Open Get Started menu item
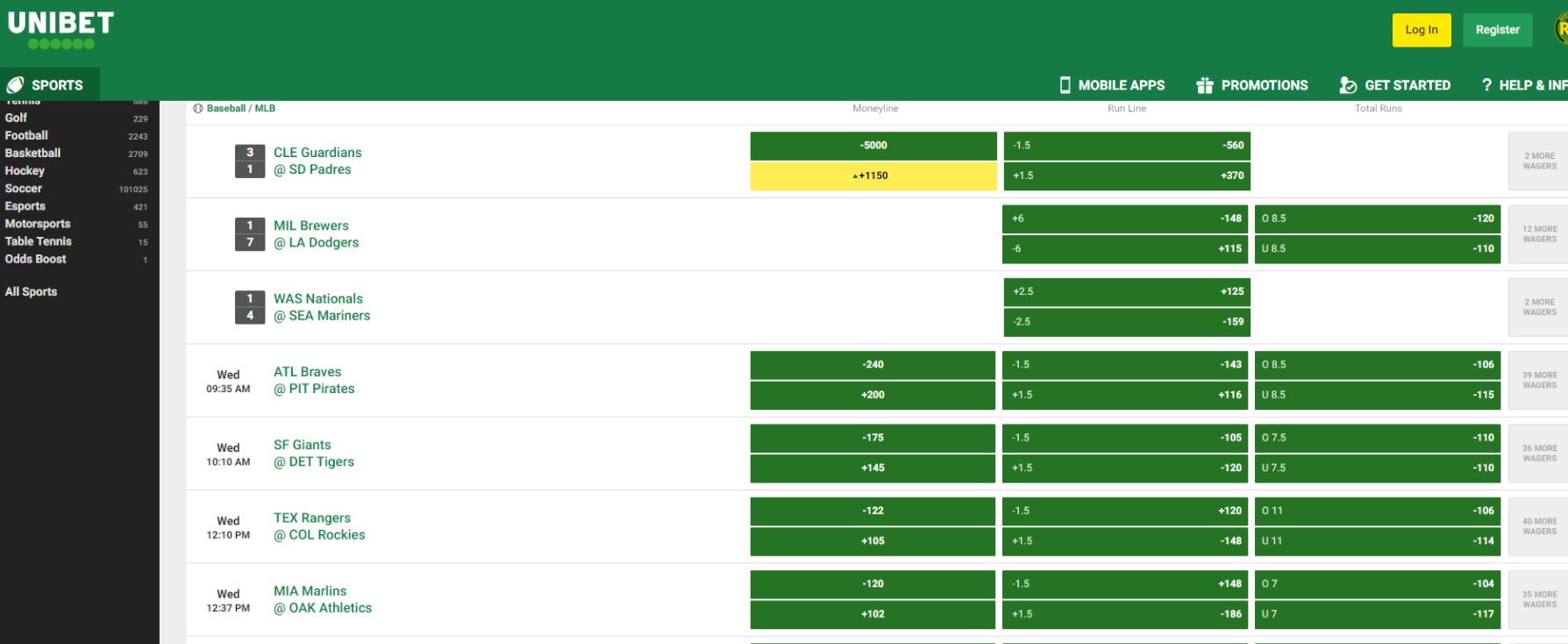The image size is (1568, 644). (x=1395, y=85)
